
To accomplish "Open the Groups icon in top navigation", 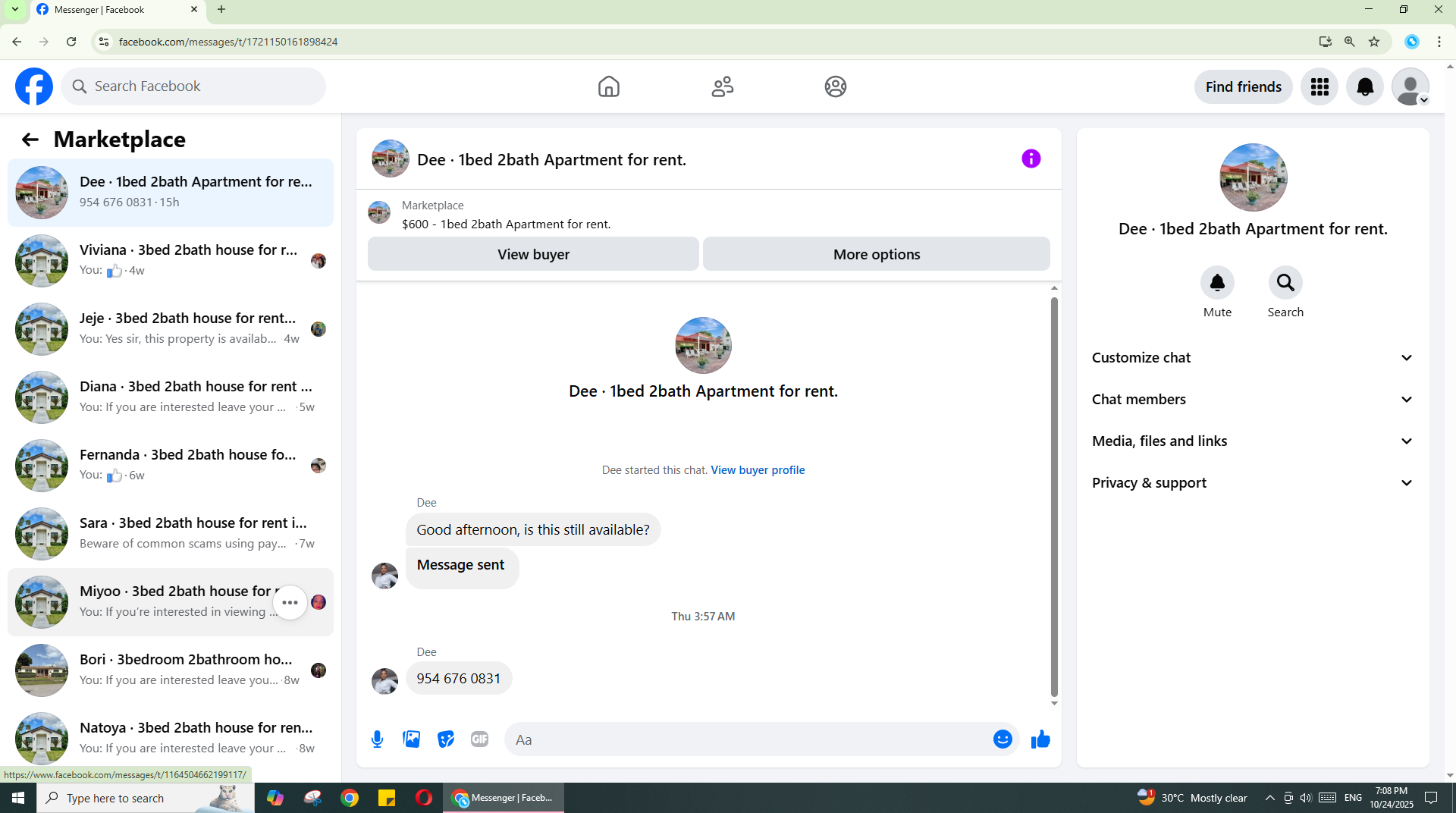I will (835, 86).
